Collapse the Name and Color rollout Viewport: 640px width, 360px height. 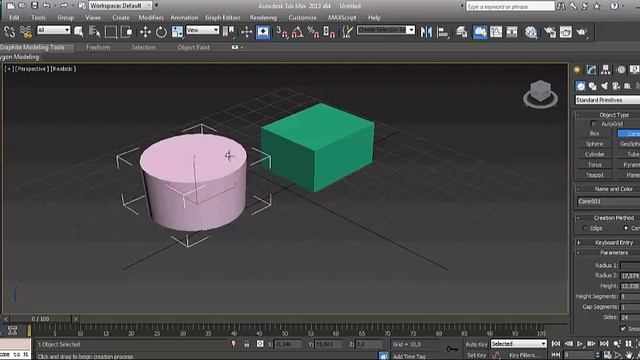[x=608, y=189]
